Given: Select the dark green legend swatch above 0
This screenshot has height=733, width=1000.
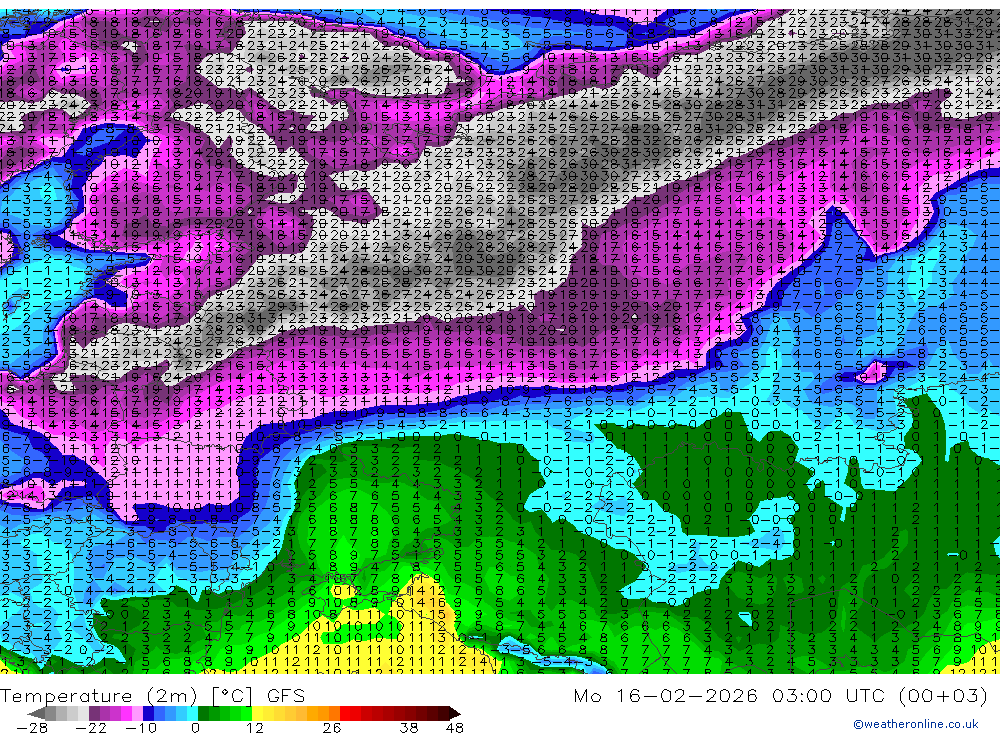Looking at the screenshot, I should (x=203, y=714).
